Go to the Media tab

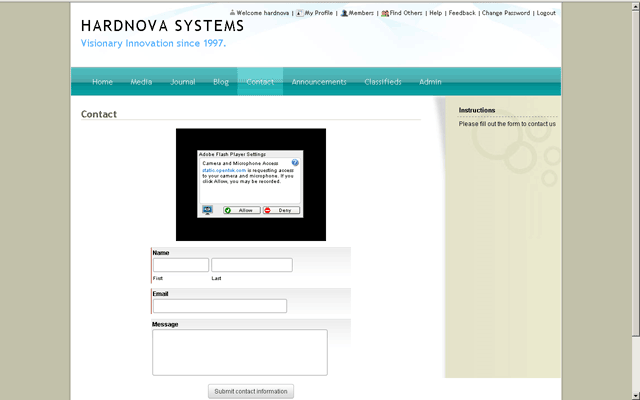(x=141, y=82)
